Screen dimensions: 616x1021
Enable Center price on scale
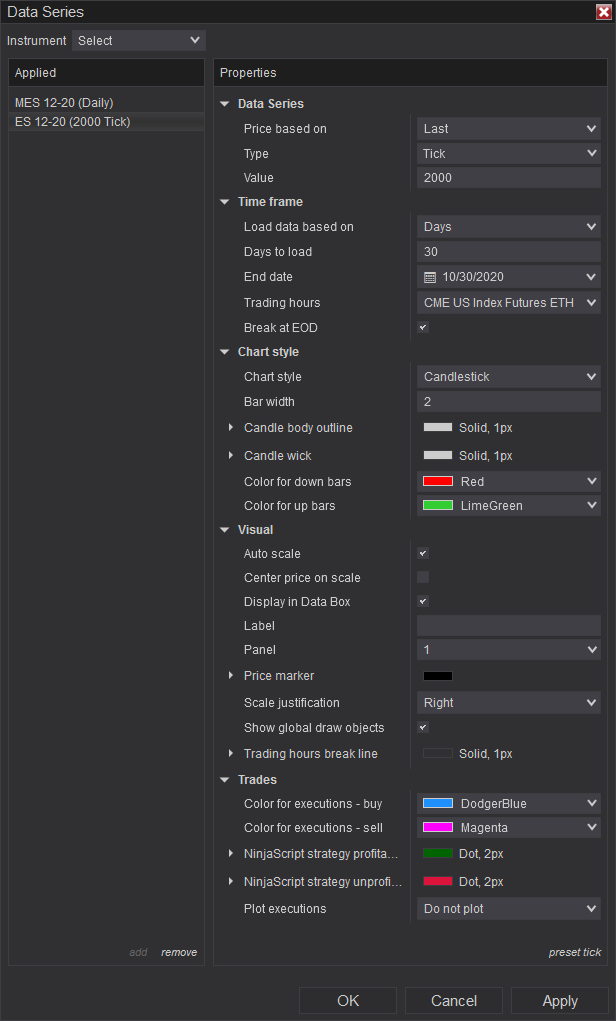click(x=423, y=578)
